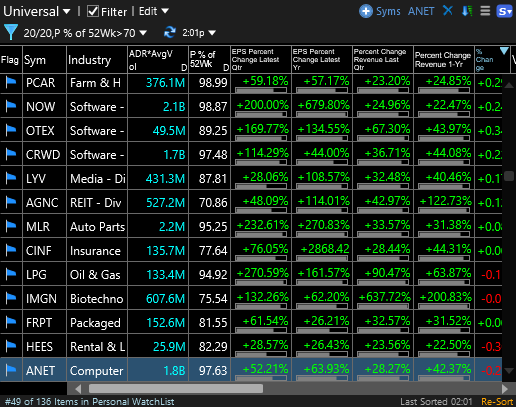This screenshot has width=516, height=407.
Task: Sort by P % of 52Wk column header
Action: click(210, 60)
